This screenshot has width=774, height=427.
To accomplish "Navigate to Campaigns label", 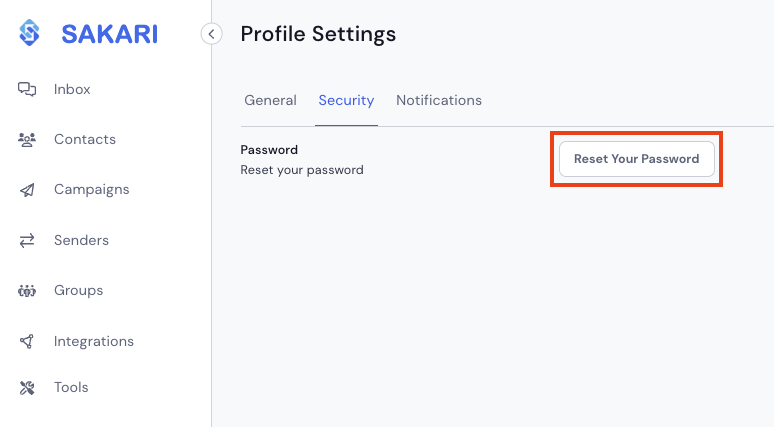I will 92,190.
